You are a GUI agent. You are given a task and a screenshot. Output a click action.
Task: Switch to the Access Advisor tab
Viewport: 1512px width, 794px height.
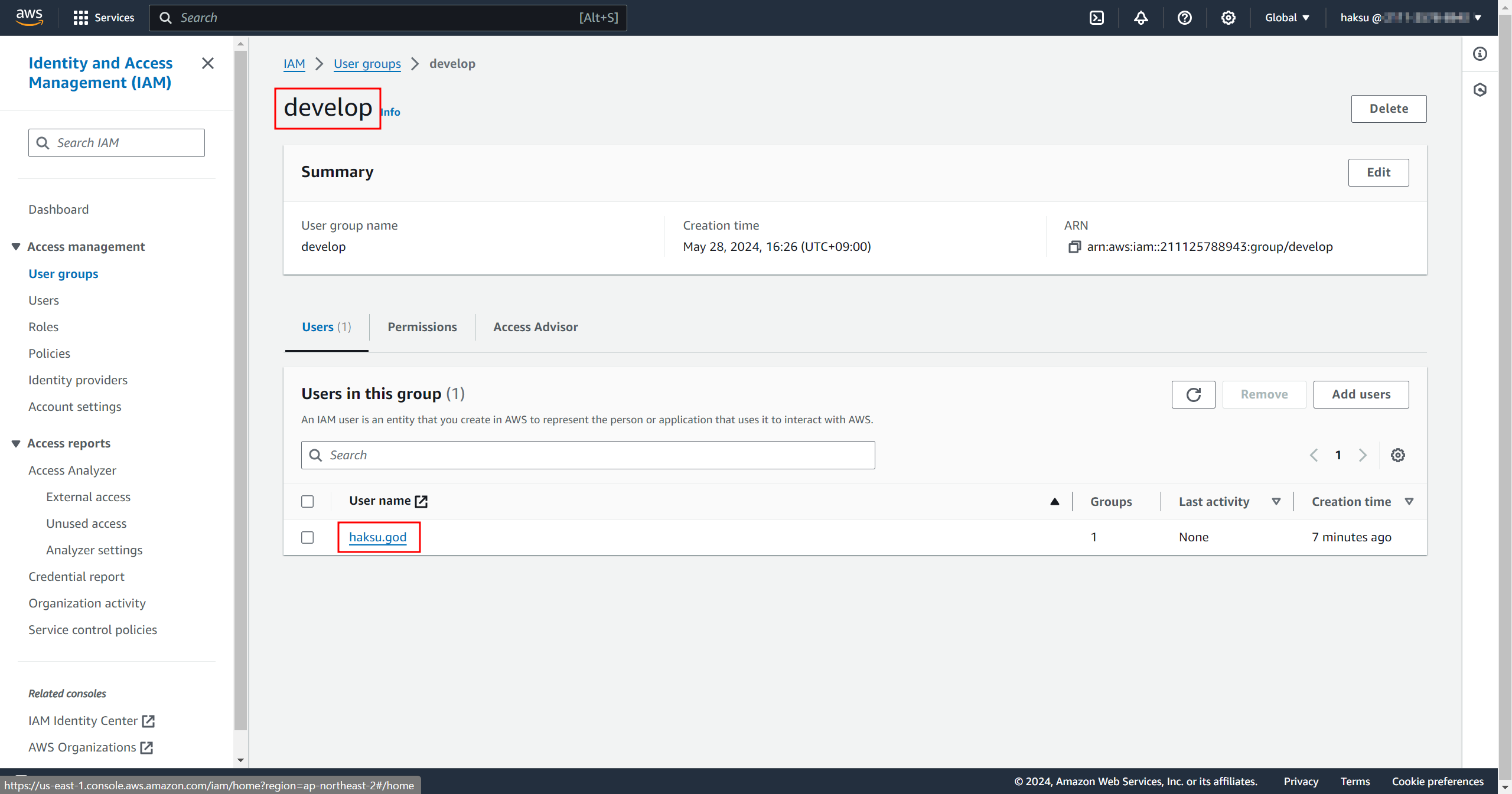535,327
